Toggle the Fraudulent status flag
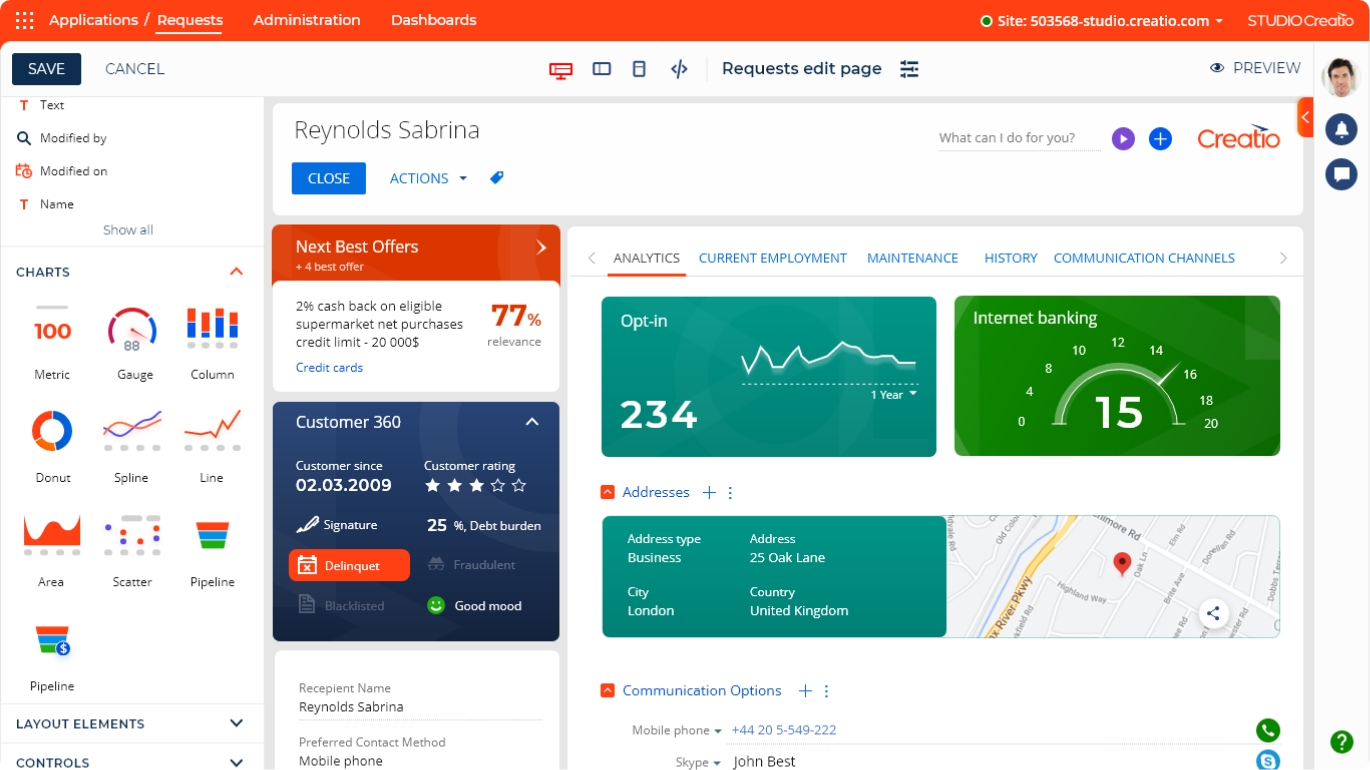The height and width of the screenshot is (770, 1370). pyautogui.click(x=471, y=565)
